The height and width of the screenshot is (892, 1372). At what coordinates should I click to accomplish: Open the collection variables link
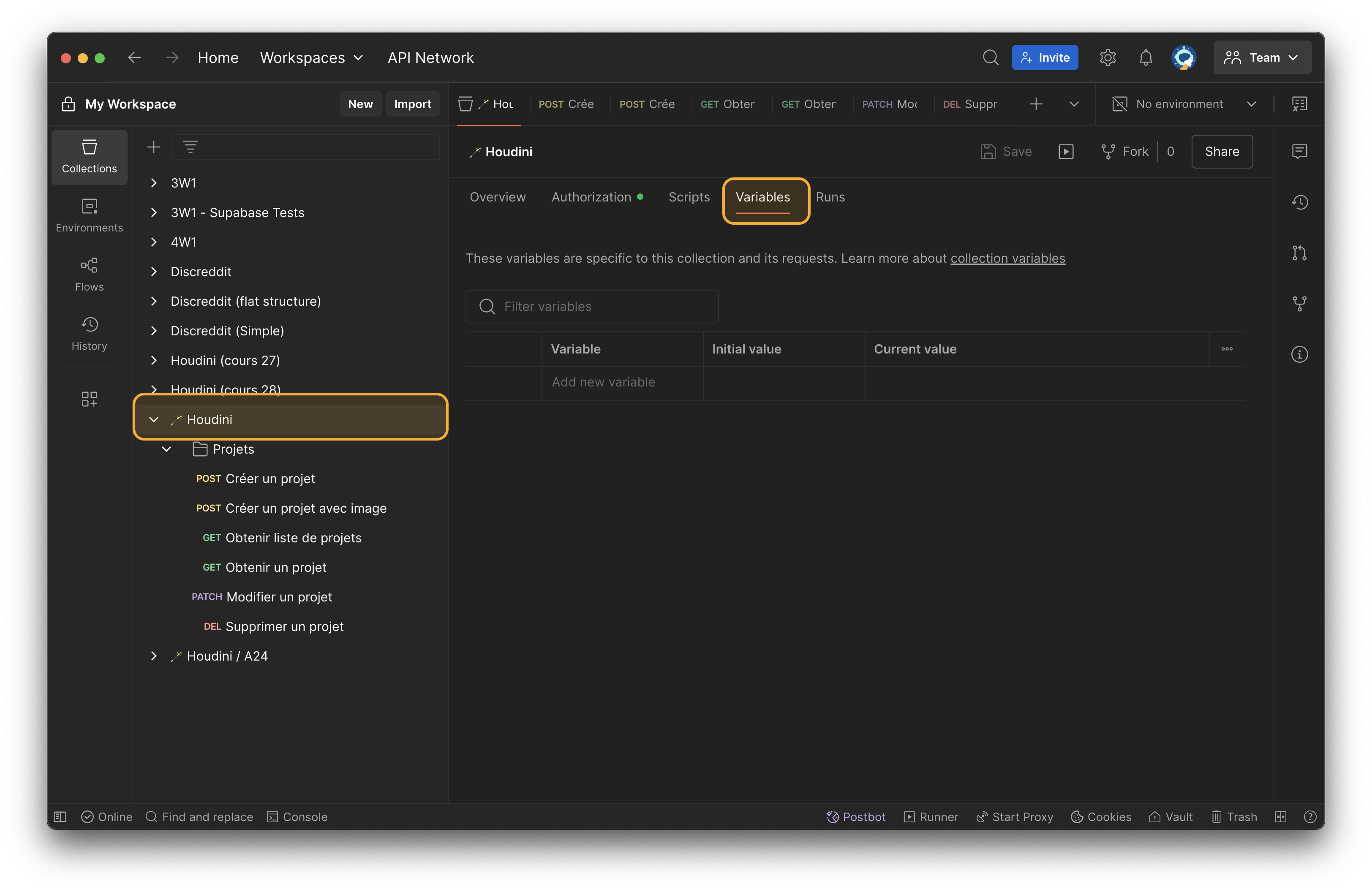pos(1007,258)
